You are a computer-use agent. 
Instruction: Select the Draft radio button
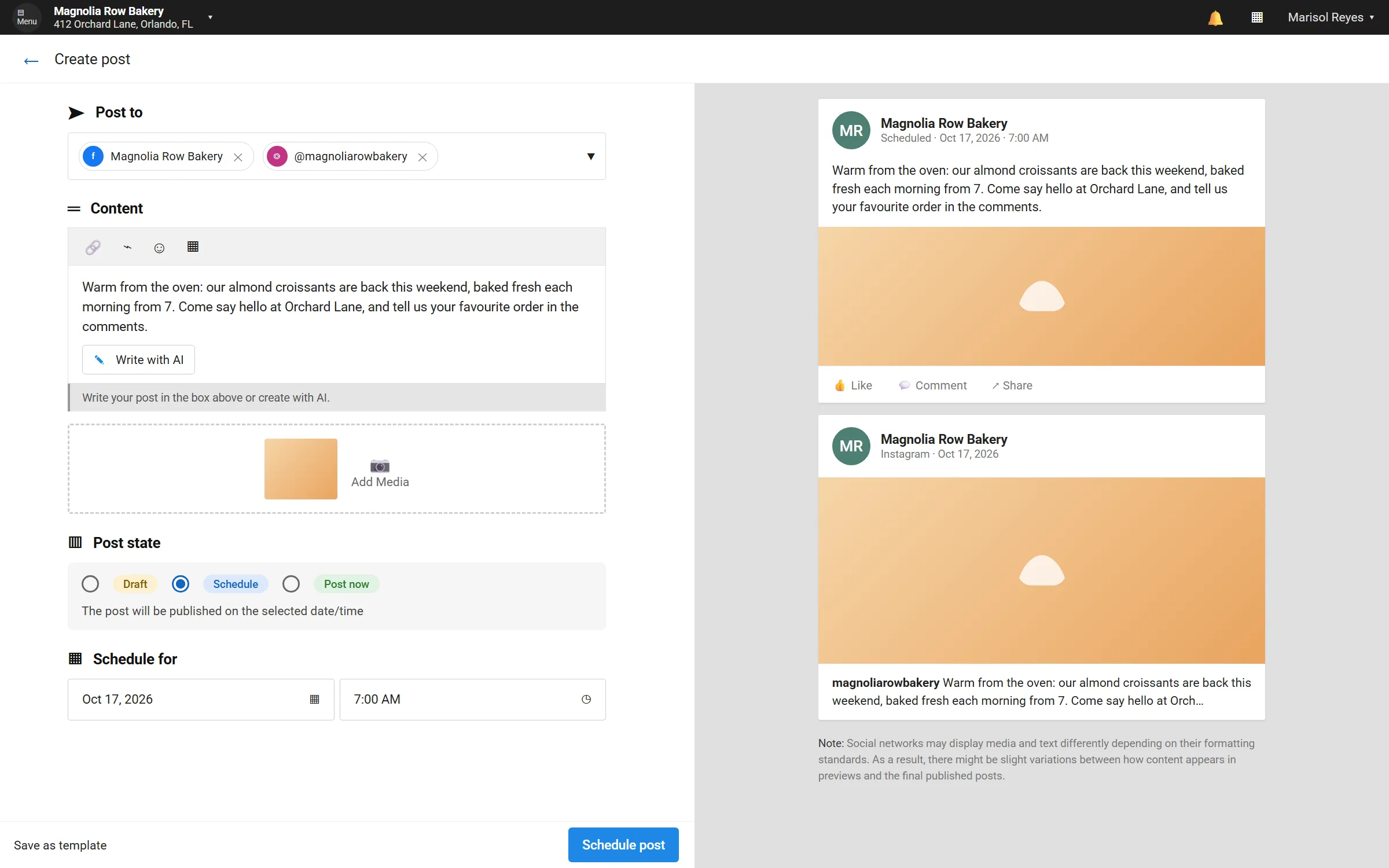click(90, 584)
